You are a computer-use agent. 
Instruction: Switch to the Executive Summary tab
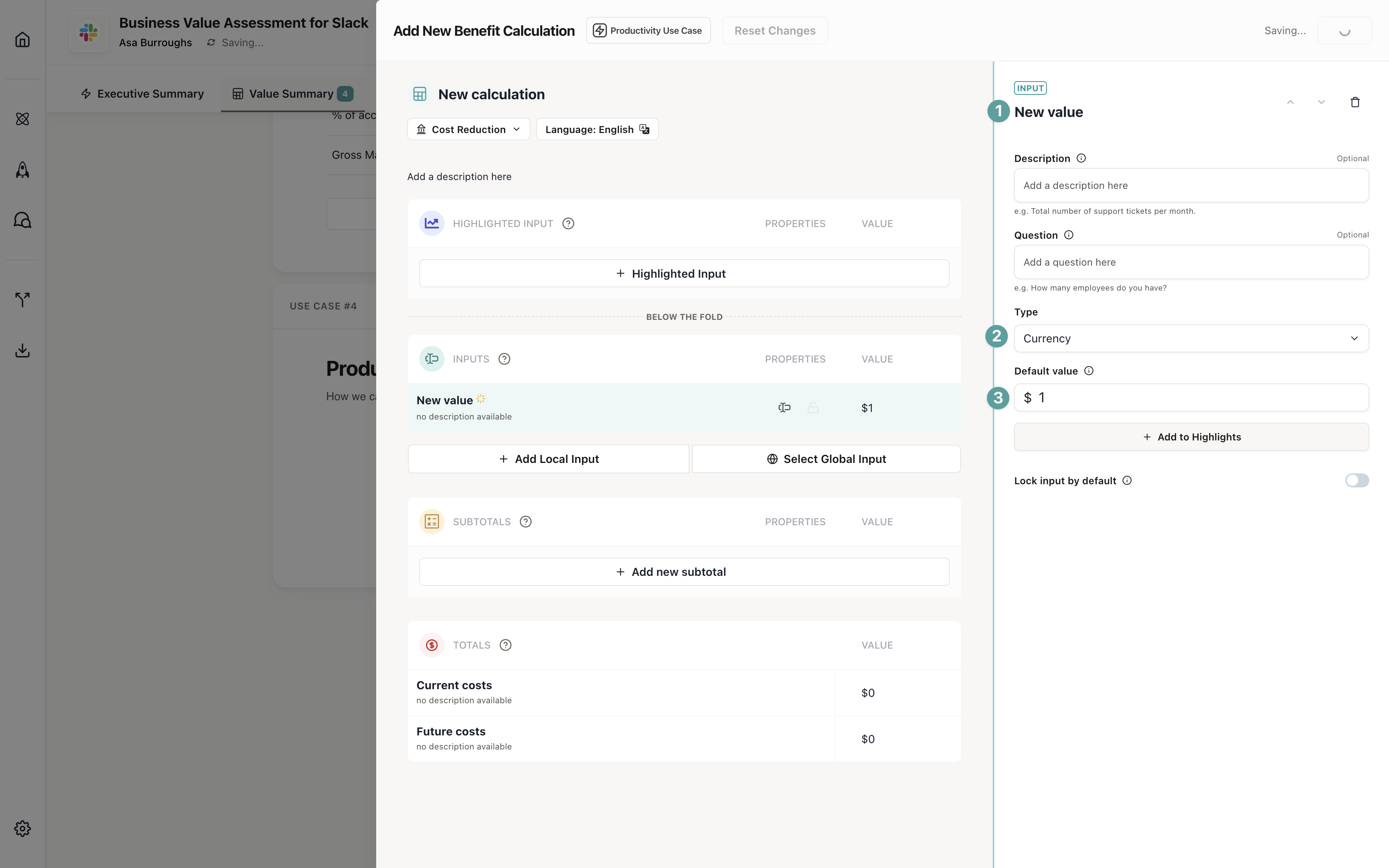[x=142, y=94]
